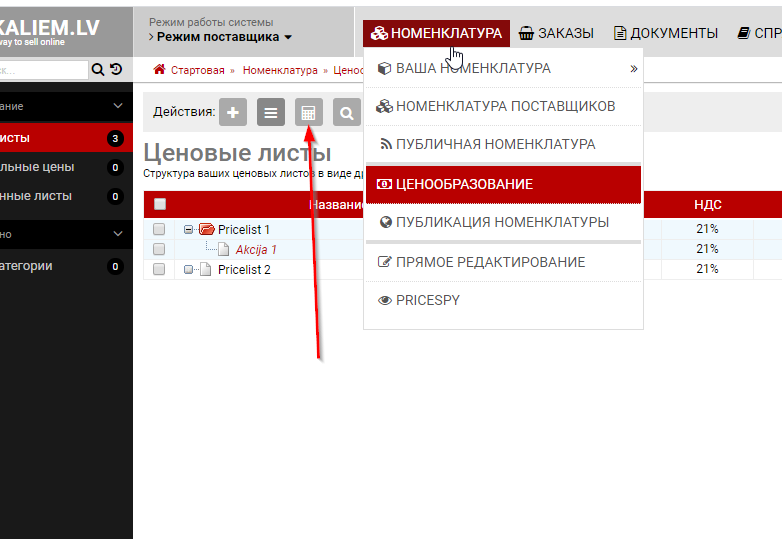Open the Akcija 1 price list
The image size is (782, 539).
[255, 250]
